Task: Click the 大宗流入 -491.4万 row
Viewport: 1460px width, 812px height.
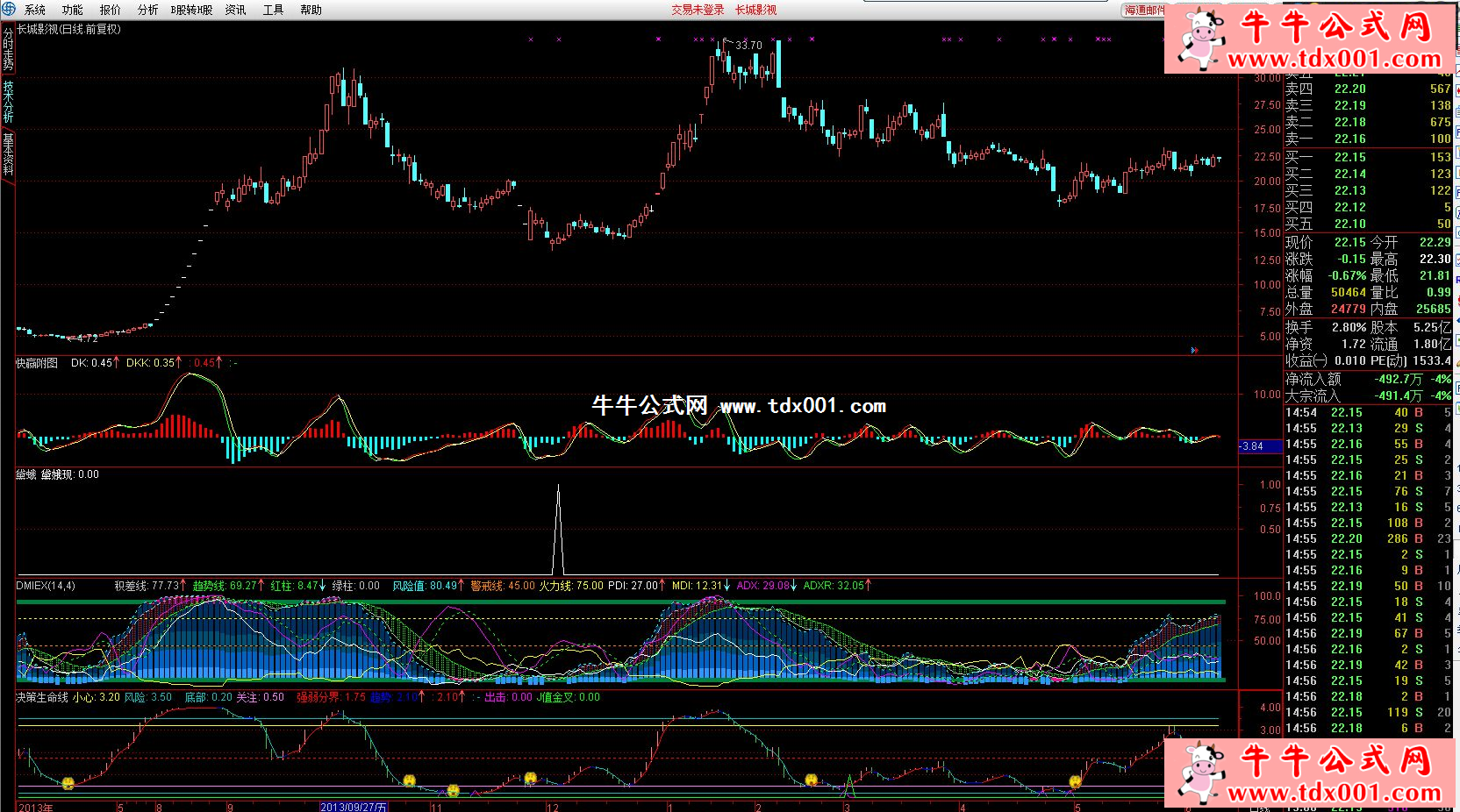Action: click(1368, 395)
